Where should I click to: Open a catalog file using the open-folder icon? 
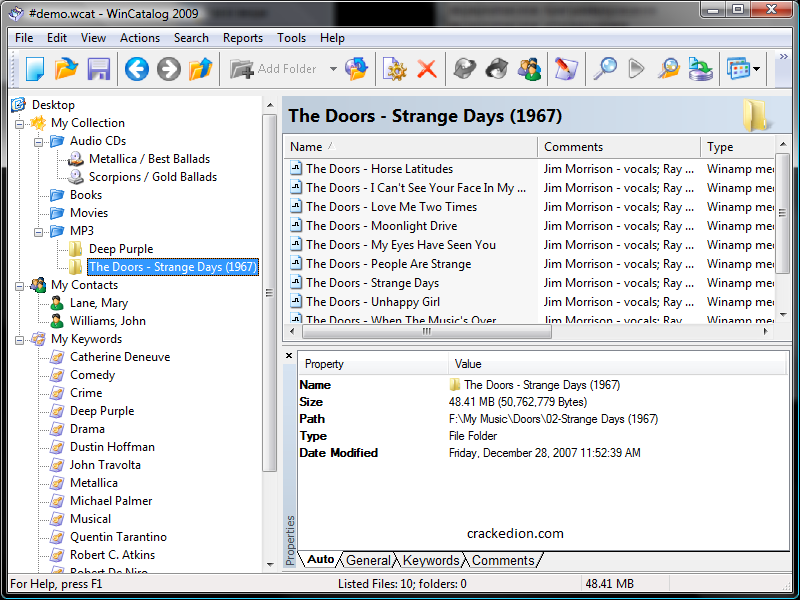66,68
